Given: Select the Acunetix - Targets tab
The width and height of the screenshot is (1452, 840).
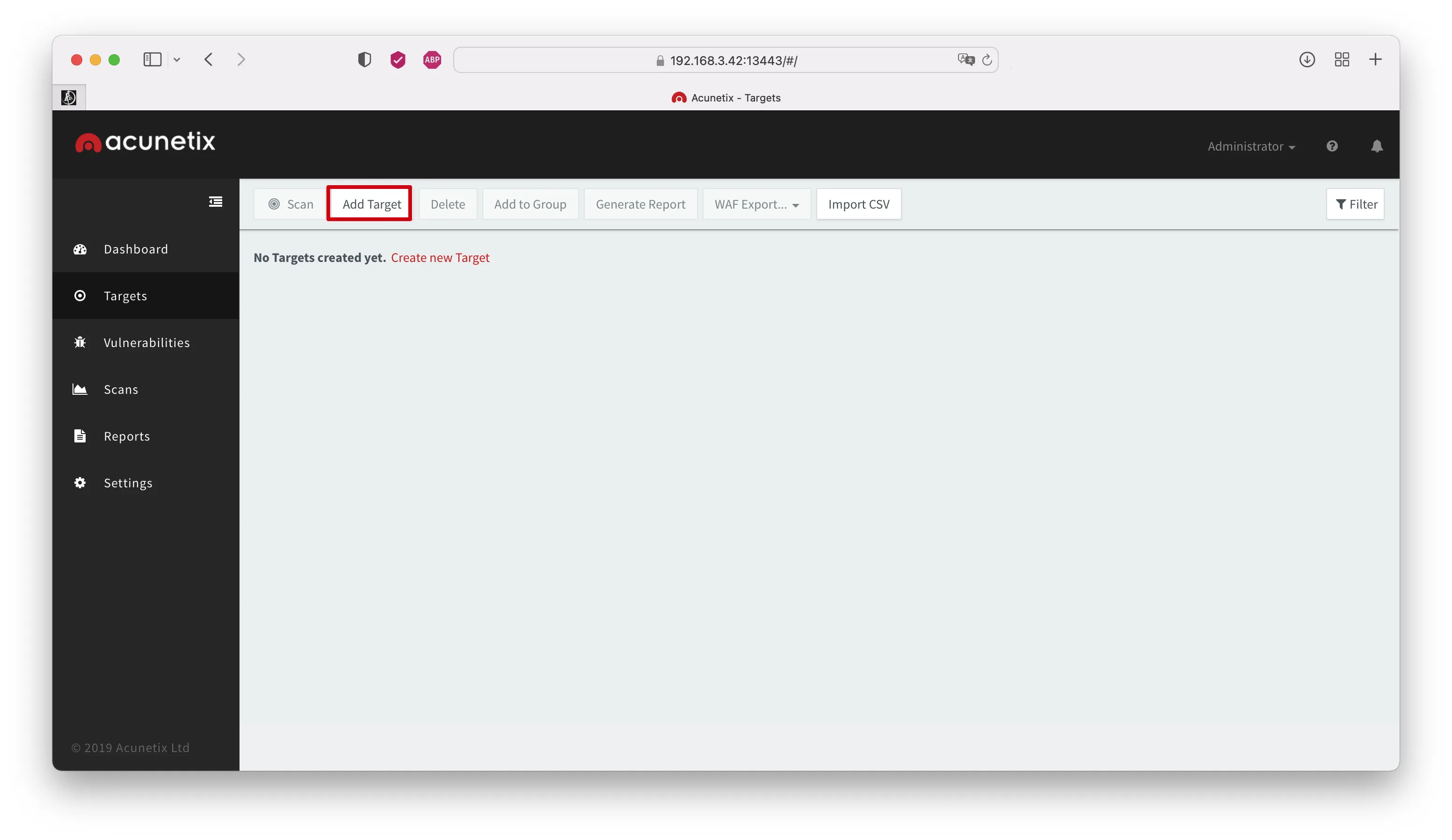Looking at the screenshot, I should (x=726, y=98).
